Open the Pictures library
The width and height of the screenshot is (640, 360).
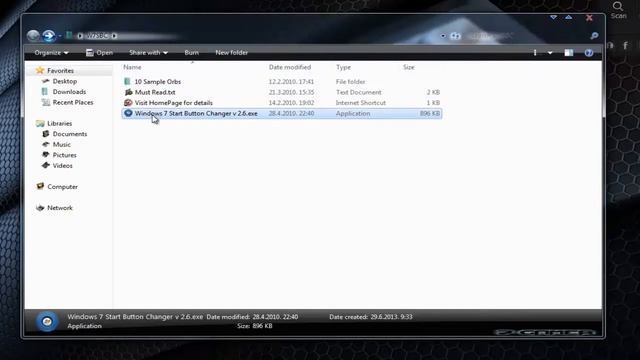tap(64, 155)
